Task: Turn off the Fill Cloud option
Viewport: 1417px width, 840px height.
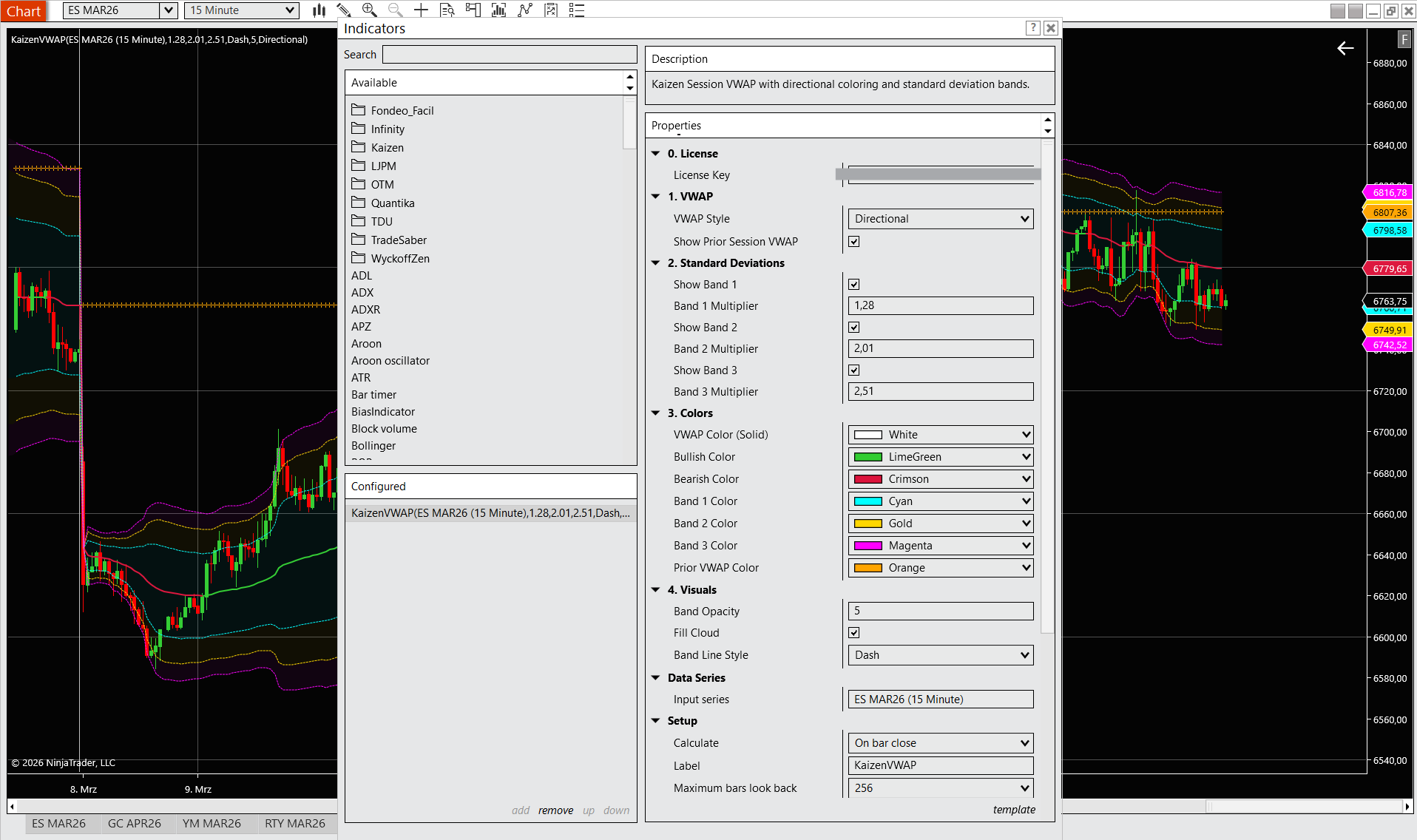Action: 853,632
